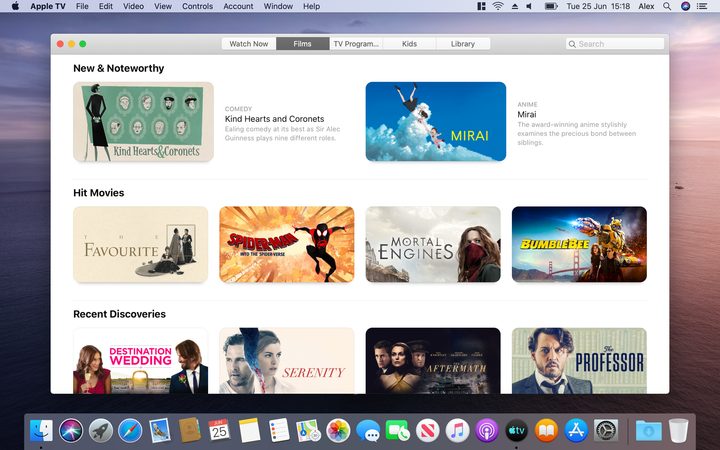Open the Apple menu
720x450 pixels.
(x=15, y=6)
